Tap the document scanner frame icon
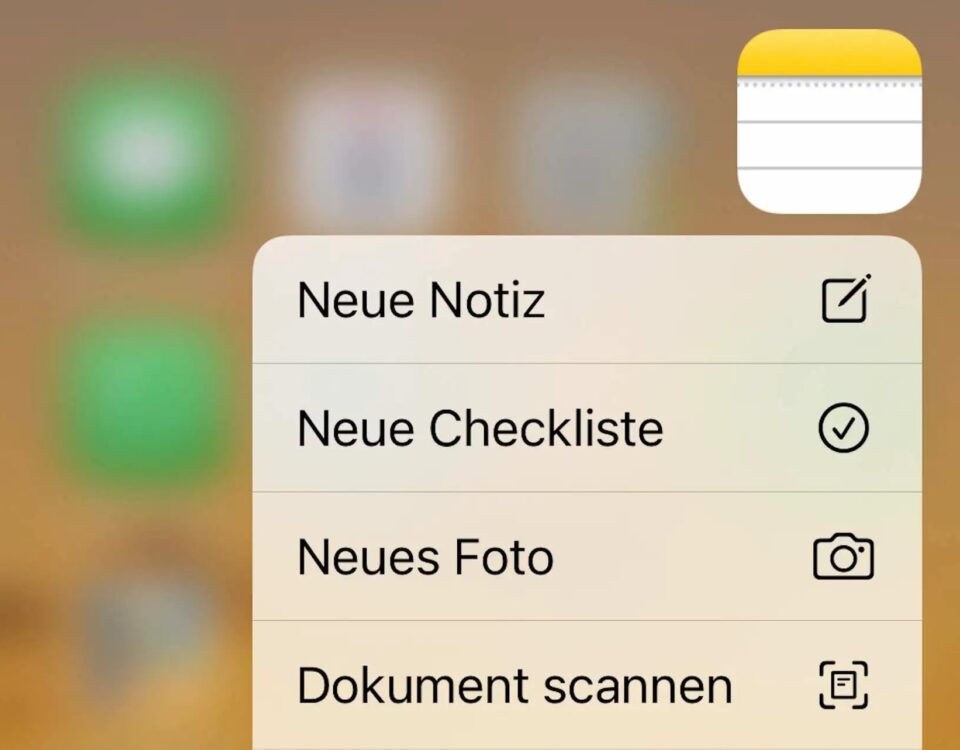960x750 pixels. click(844, 685)
